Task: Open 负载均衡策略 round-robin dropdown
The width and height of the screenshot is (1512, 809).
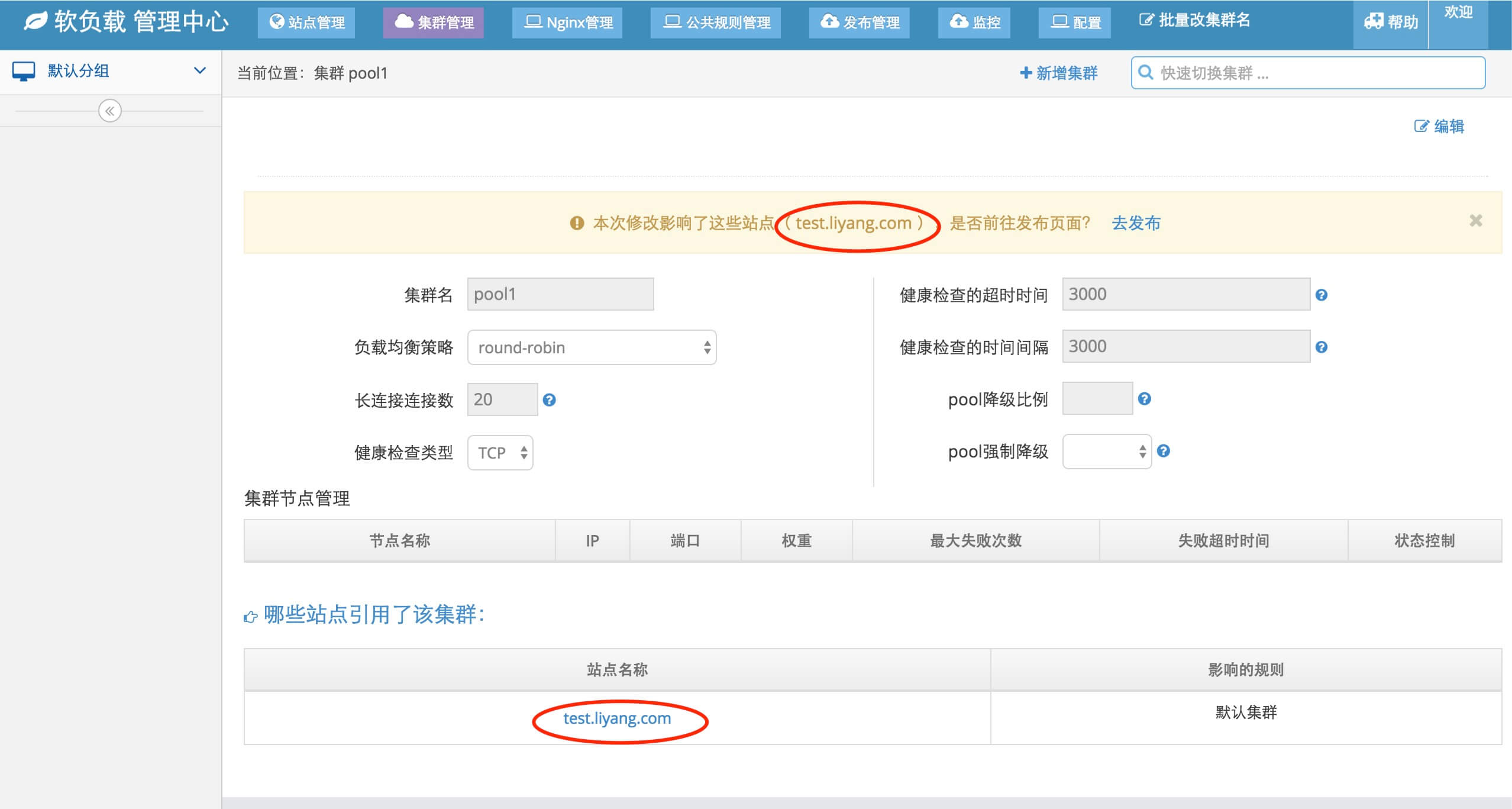Action: pos(592,347)
